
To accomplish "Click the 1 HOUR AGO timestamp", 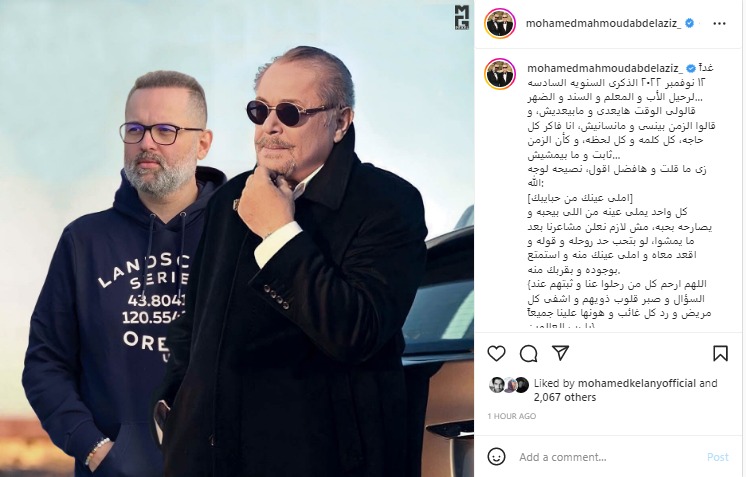I will point(511,416).
